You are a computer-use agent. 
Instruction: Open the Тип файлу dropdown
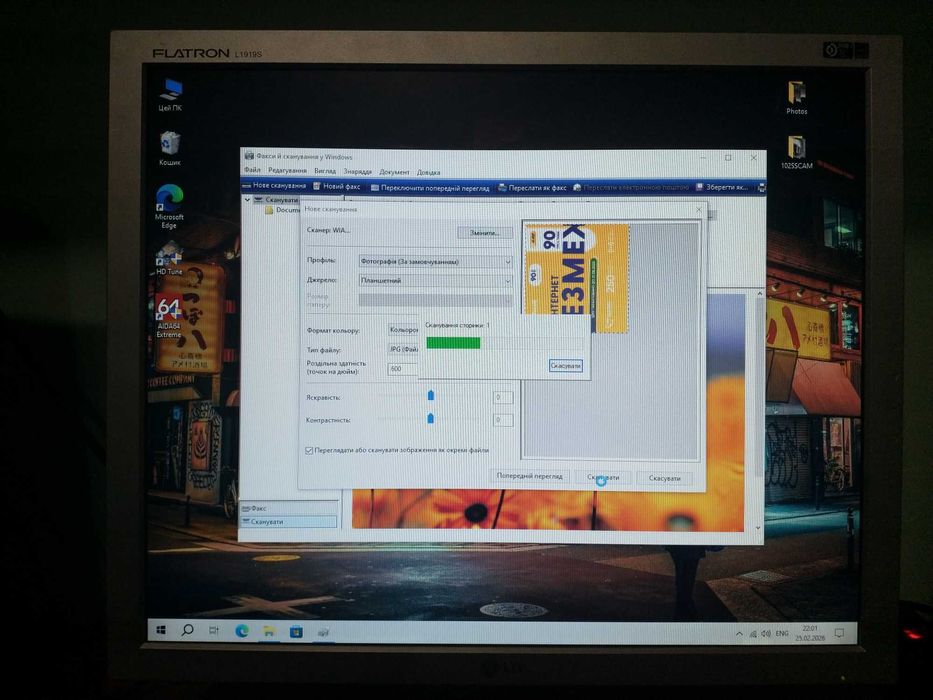pyautogui.click(x=403, y=349)
